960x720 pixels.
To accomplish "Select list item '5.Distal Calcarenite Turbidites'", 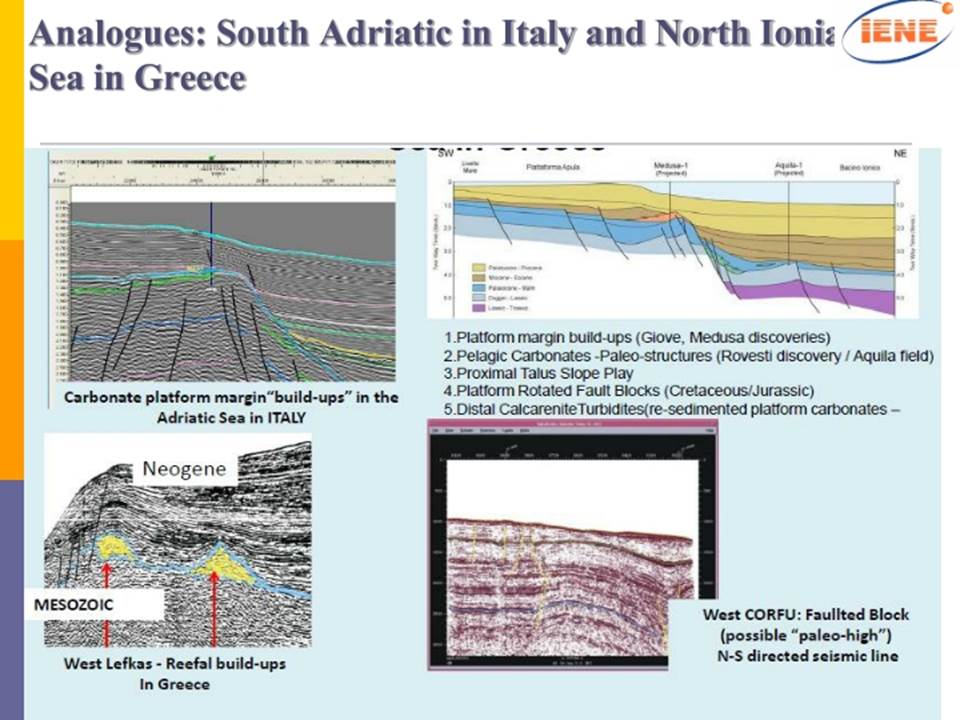I will (x=672, y=408).
